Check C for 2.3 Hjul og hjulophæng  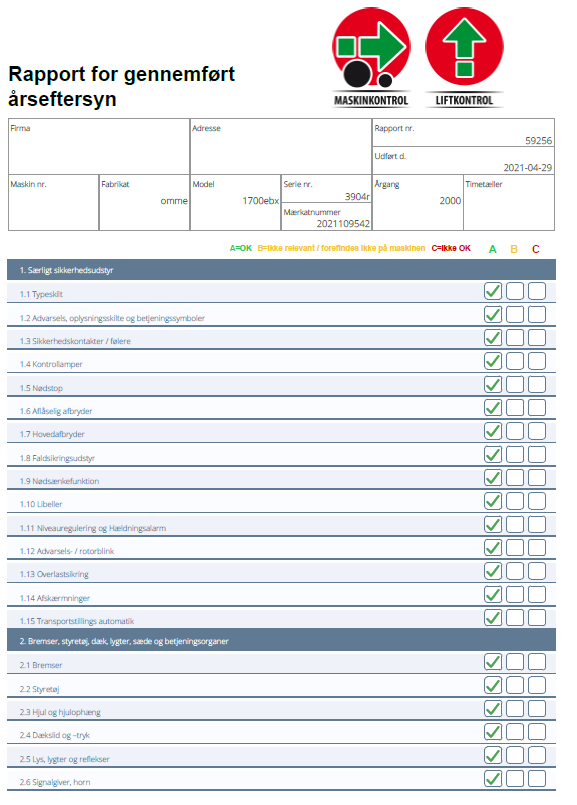click(x=537, y=708)
